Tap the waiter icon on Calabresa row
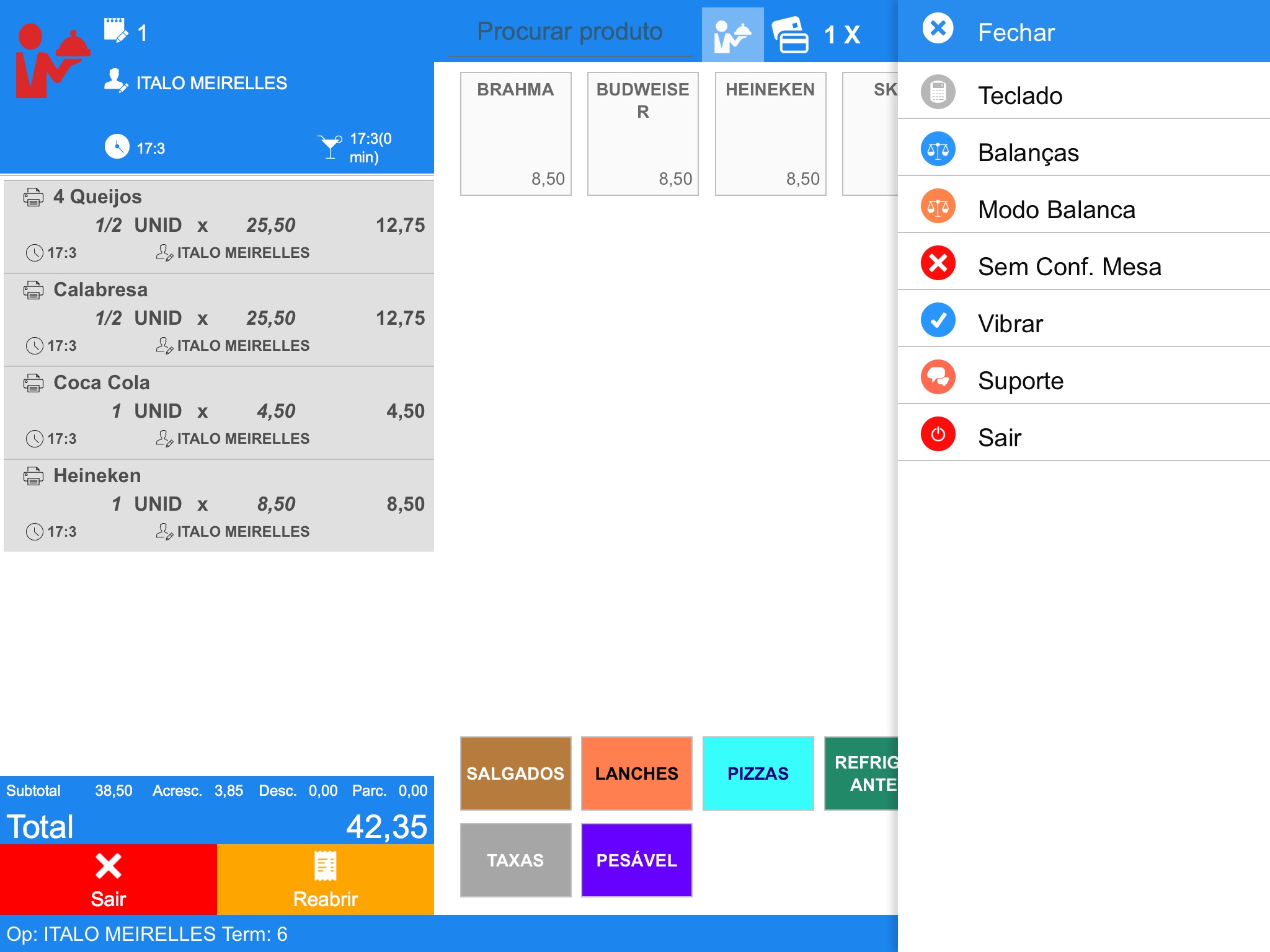The image size is (1270, 952). tap(164, 345)
